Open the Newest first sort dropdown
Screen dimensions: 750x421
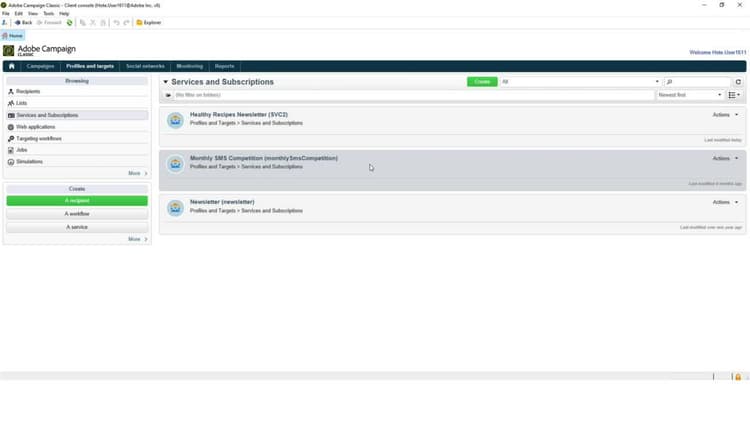point(689,95)
